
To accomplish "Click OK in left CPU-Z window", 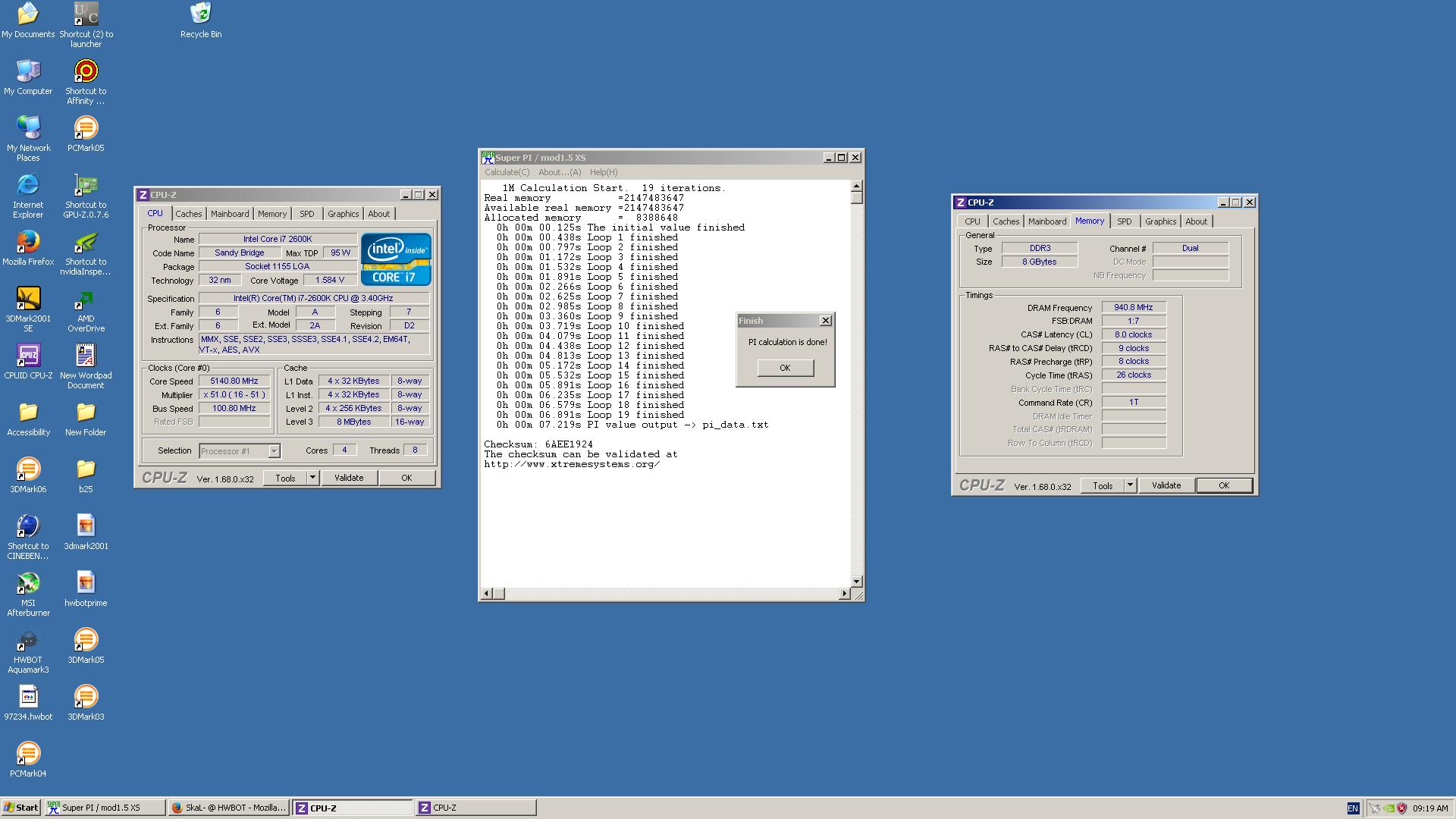I will click(x=406, y=478).
